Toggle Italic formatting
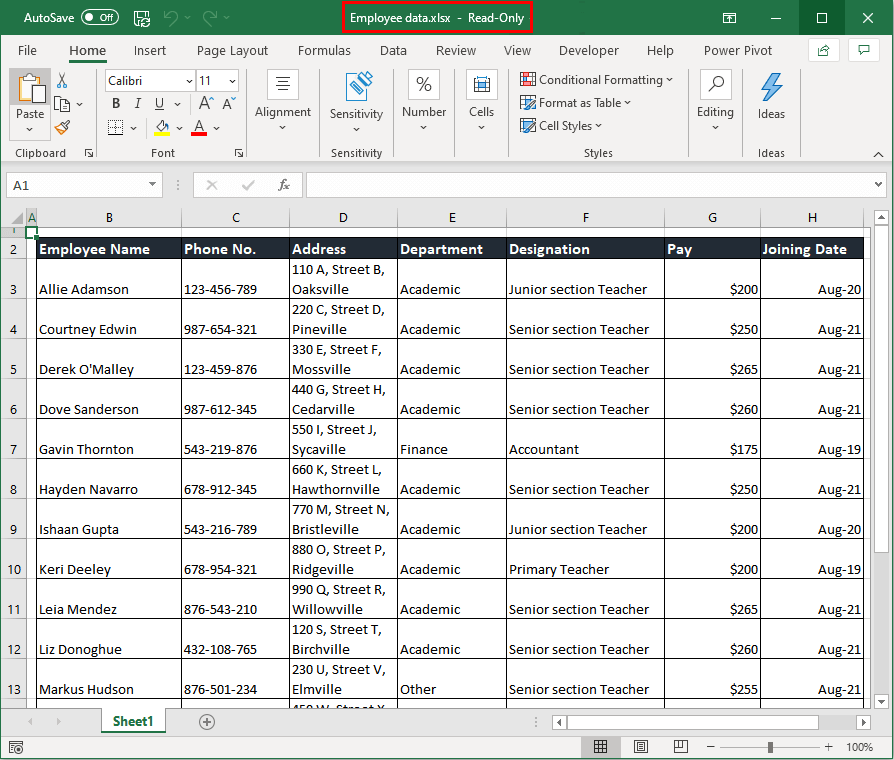 coord(136,104)
